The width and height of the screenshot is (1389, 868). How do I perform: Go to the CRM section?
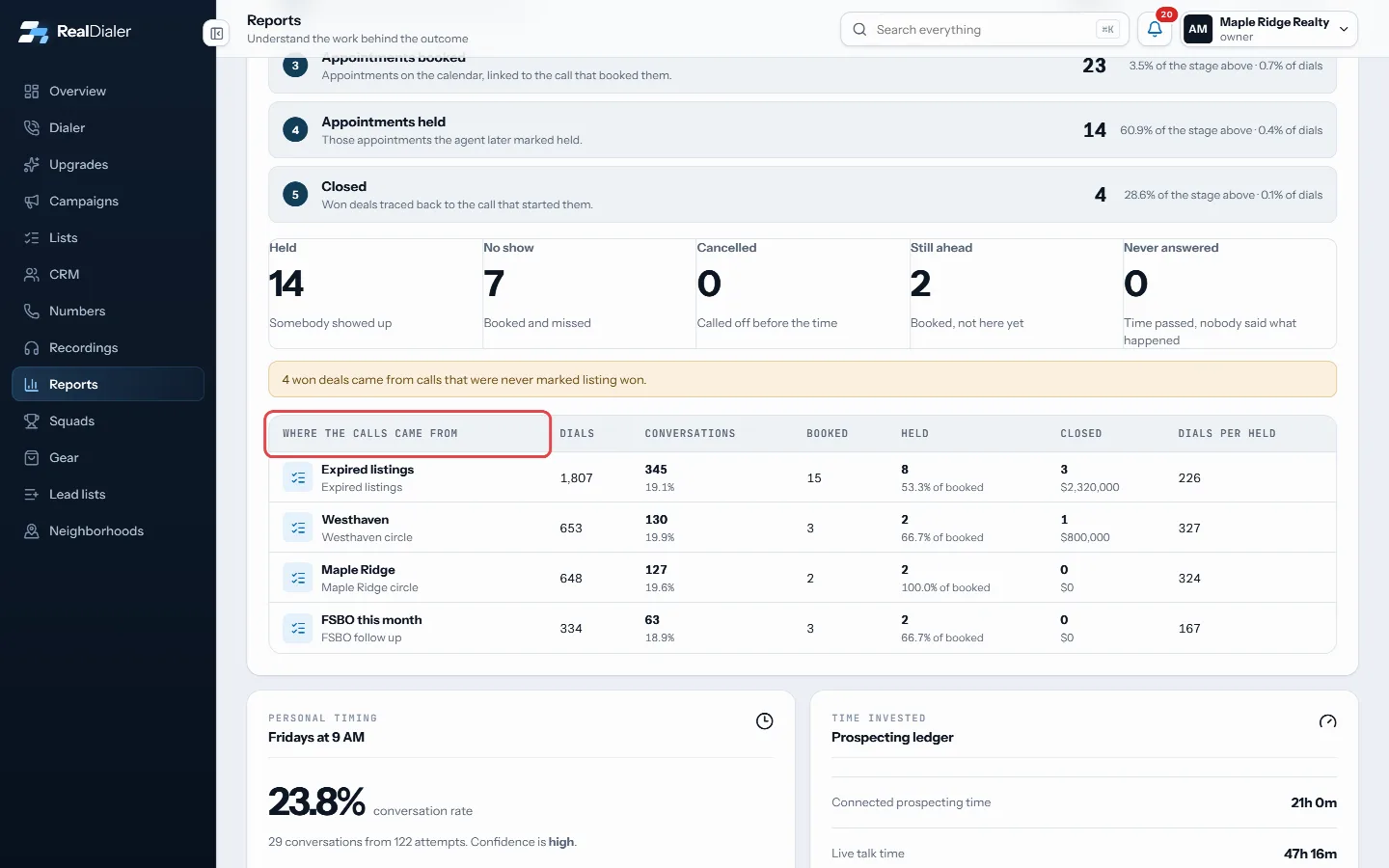[x=108, y=275]
